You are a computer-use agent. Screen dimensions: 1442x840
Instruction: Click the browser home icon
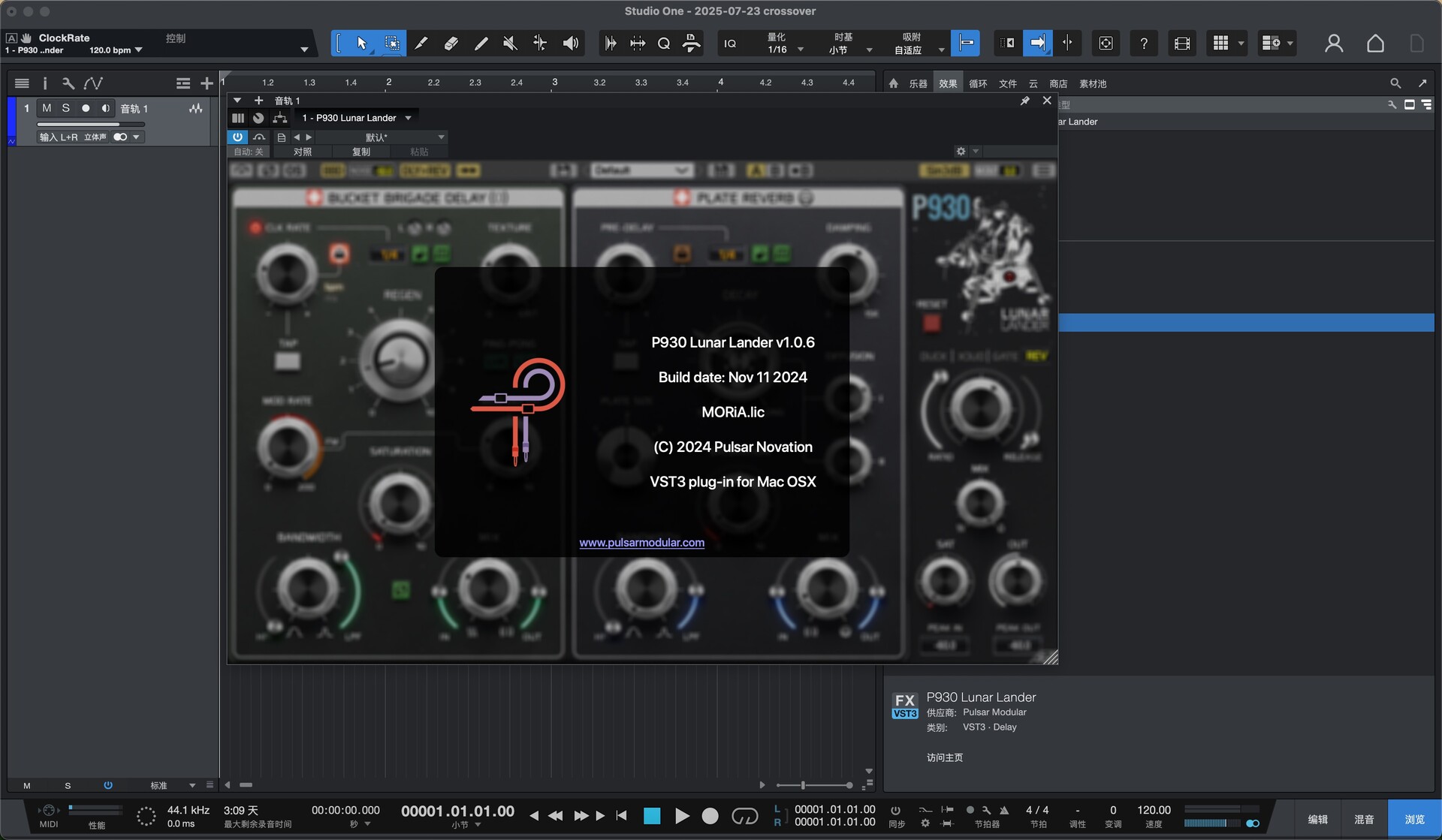pos(893,83)
